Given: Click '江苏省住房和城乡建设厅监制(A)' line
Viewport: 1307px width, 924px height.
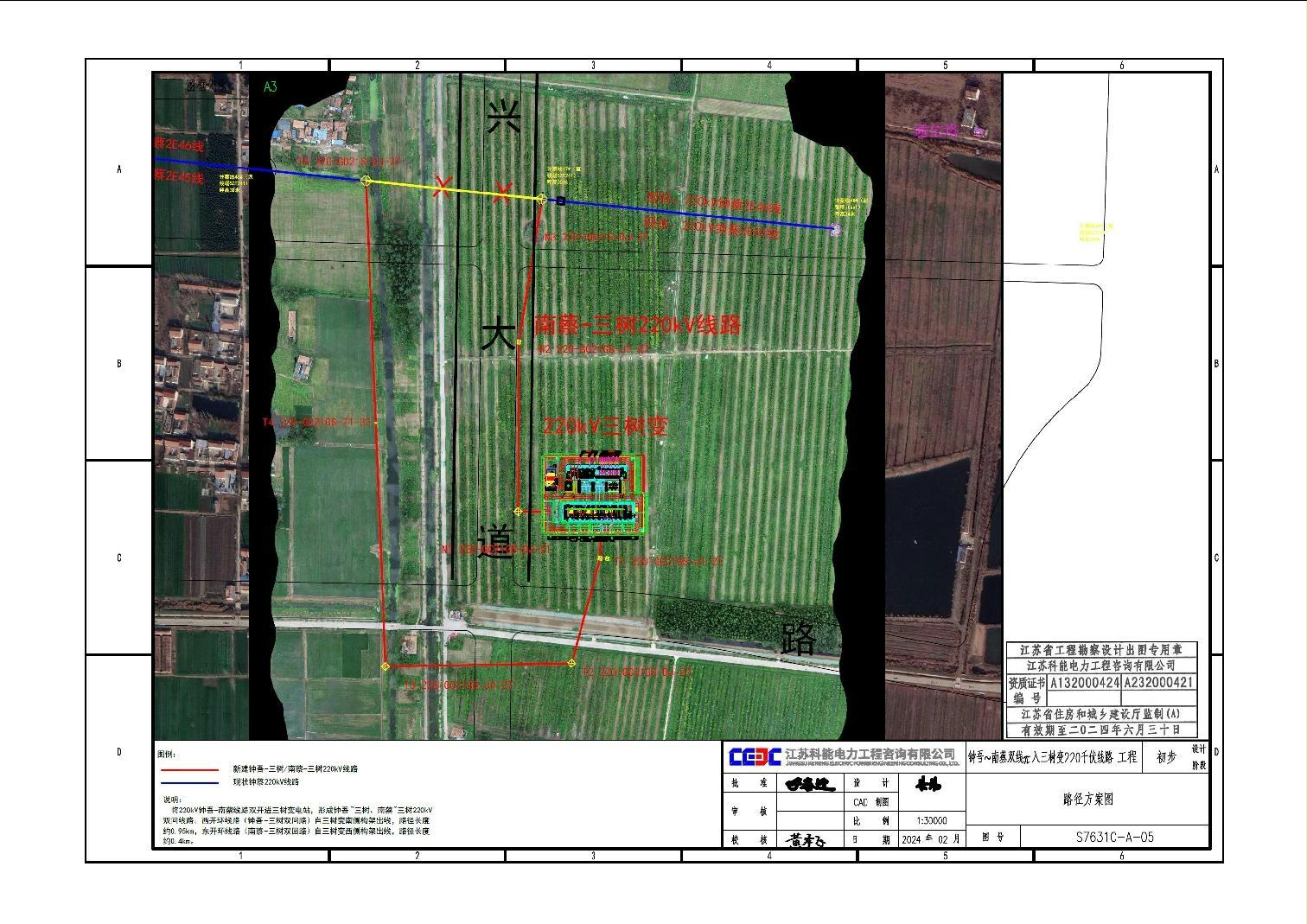Looking at the screenshot, I should click(x=1100, y=714).
